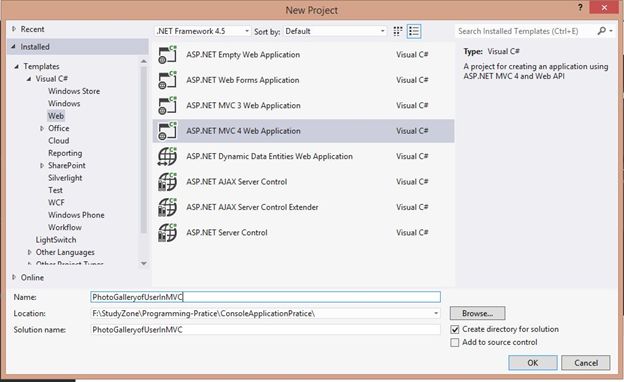
Task: Expand the Online section
Action: coord(14,277)
